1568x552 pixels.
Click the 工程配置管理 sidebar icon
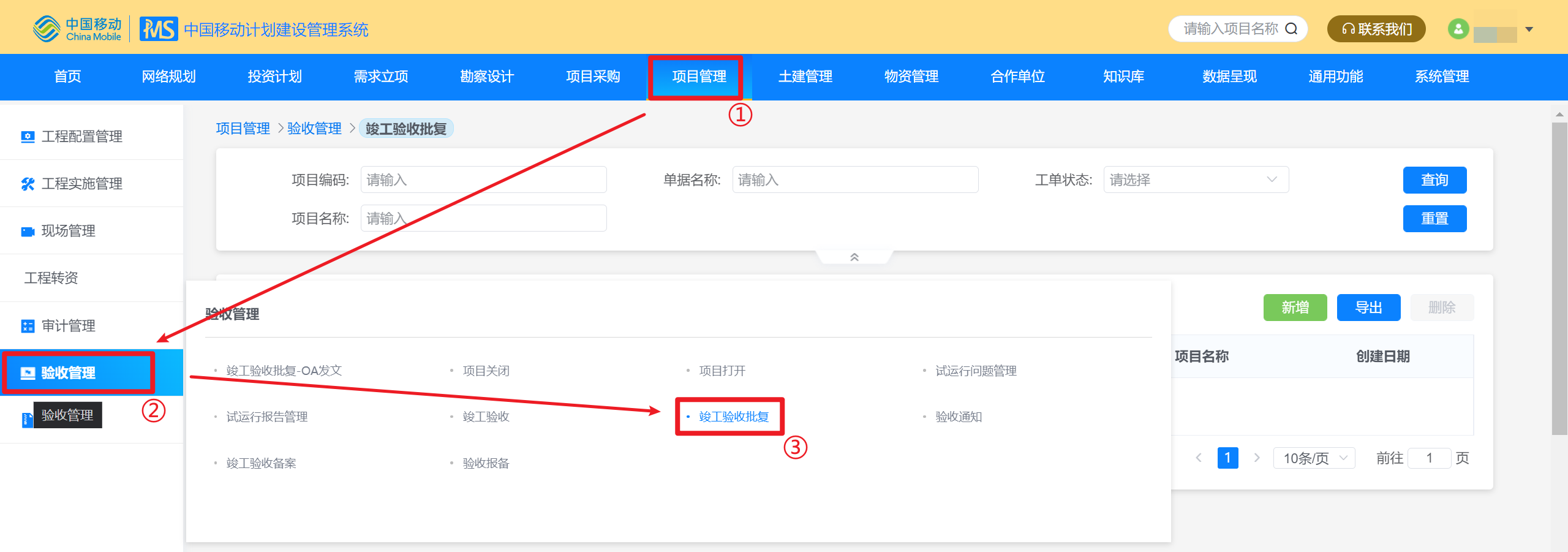tap(28, 137)
